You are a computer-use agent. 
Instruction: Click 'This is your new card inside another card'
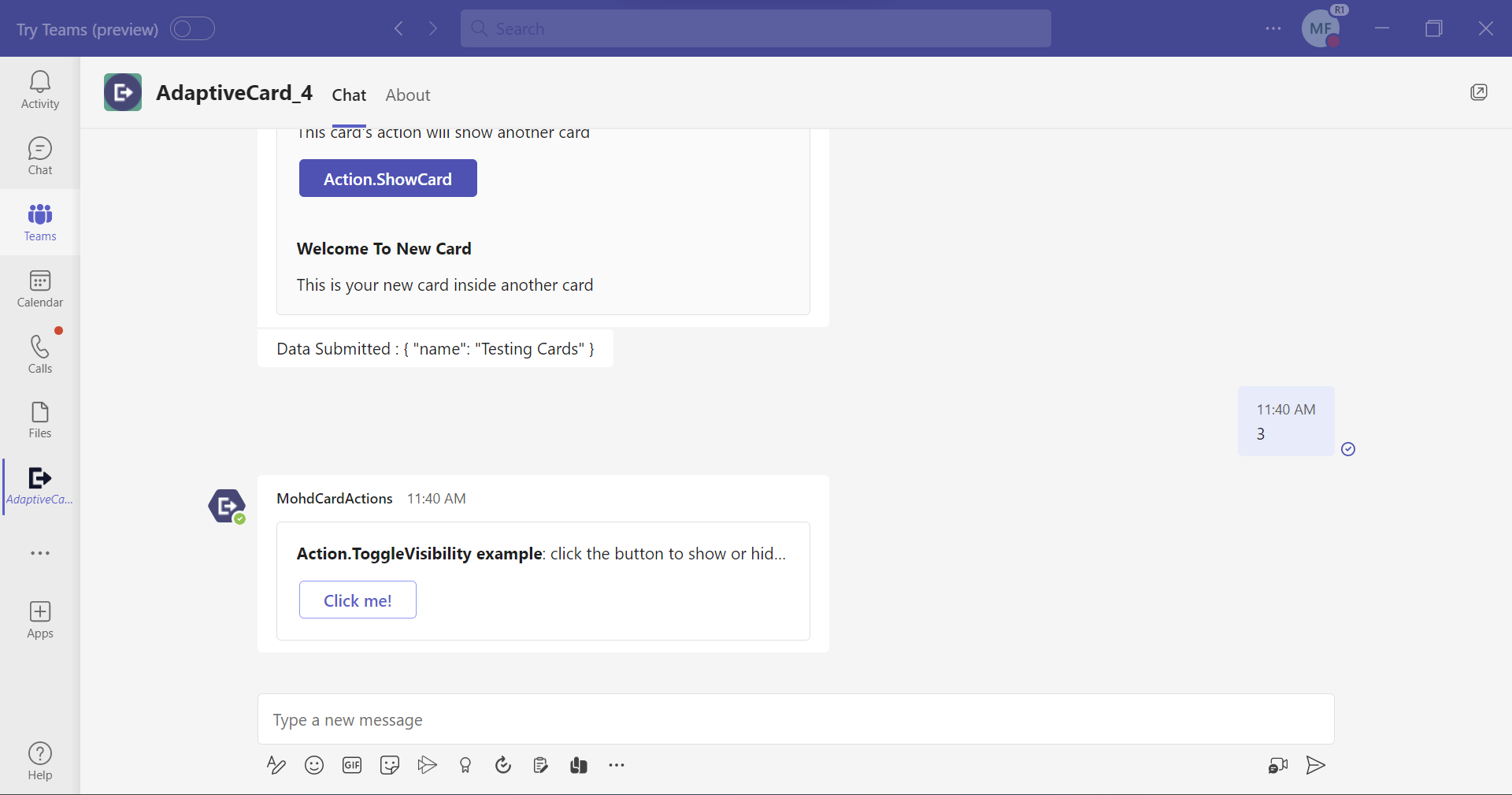tap(445, 285)
